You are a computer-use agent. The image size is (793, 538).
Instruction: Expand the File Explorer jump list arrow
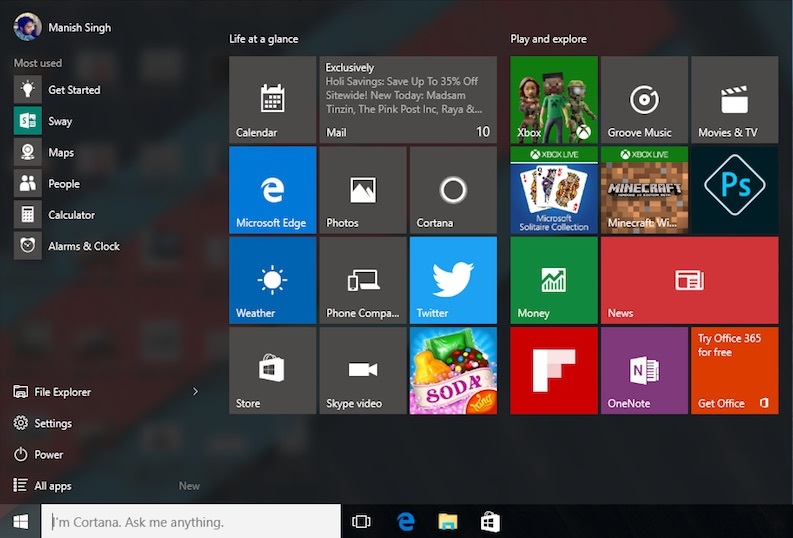[195, 391]
